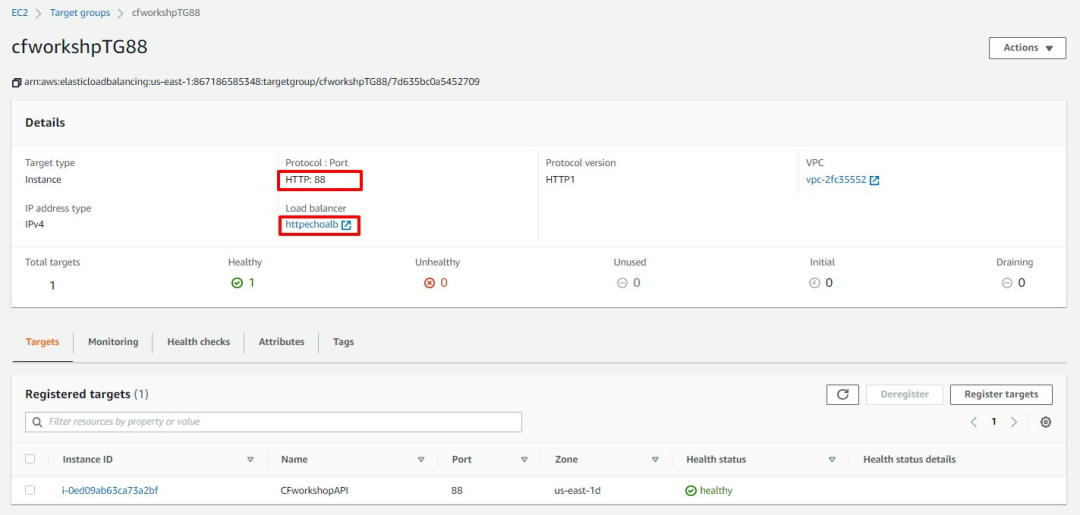The width and height of the screenshot is (1080, 515).
Task: Click the Initial clock status icon
Action: (815, 283)
